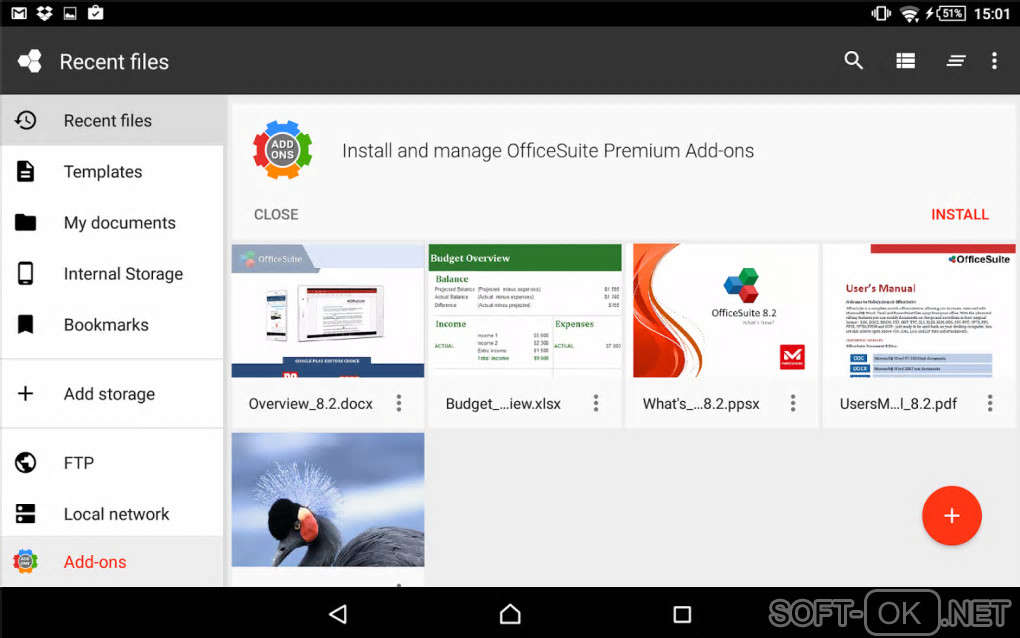Viewport: 1020px width, 638px height.
Task: Tap the Android recent apps button
Action: [682, 614]
